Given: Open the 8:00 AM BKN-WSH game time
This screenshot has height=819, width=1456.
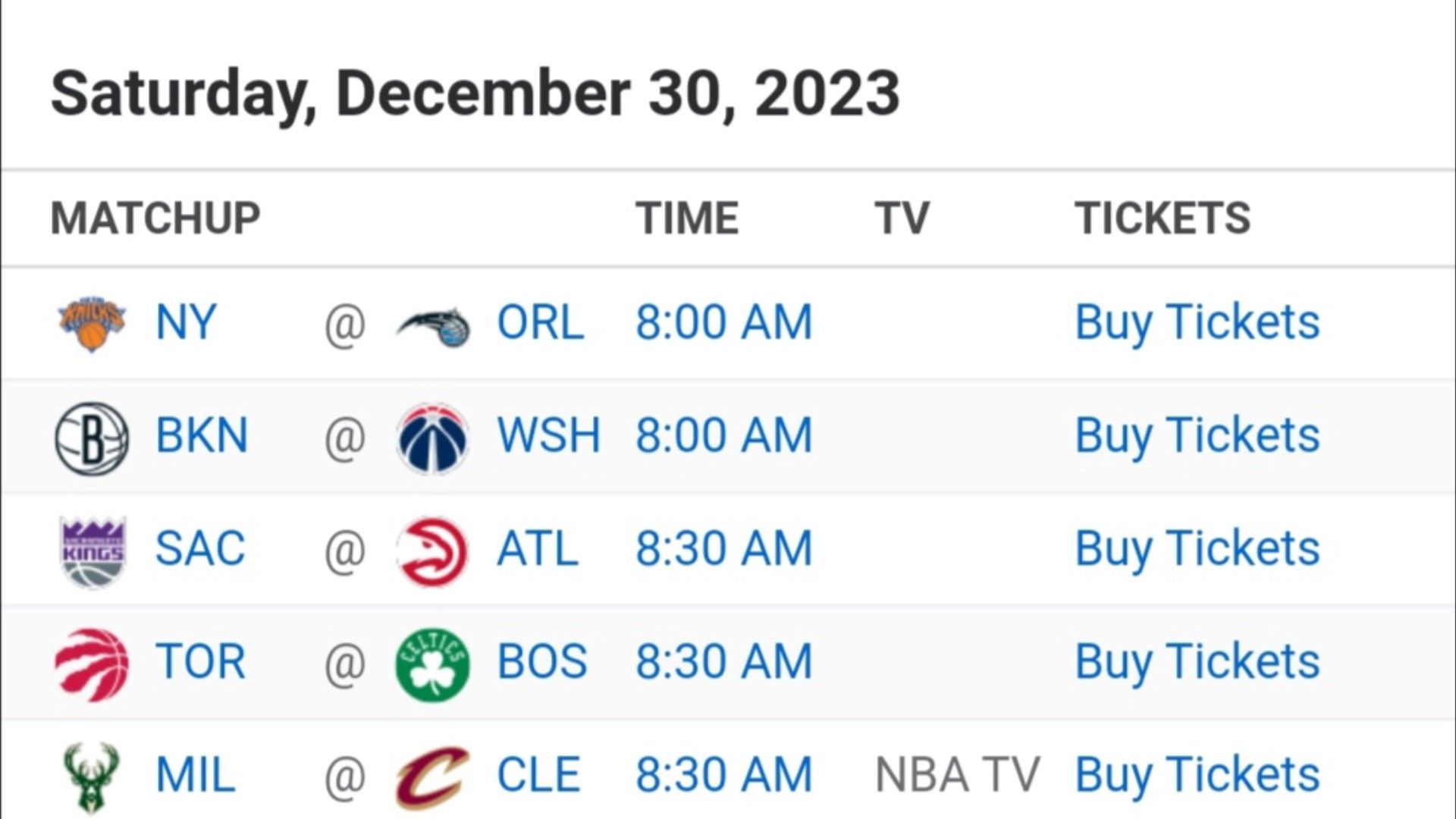Looking at the screenshot, I should 723,435.
